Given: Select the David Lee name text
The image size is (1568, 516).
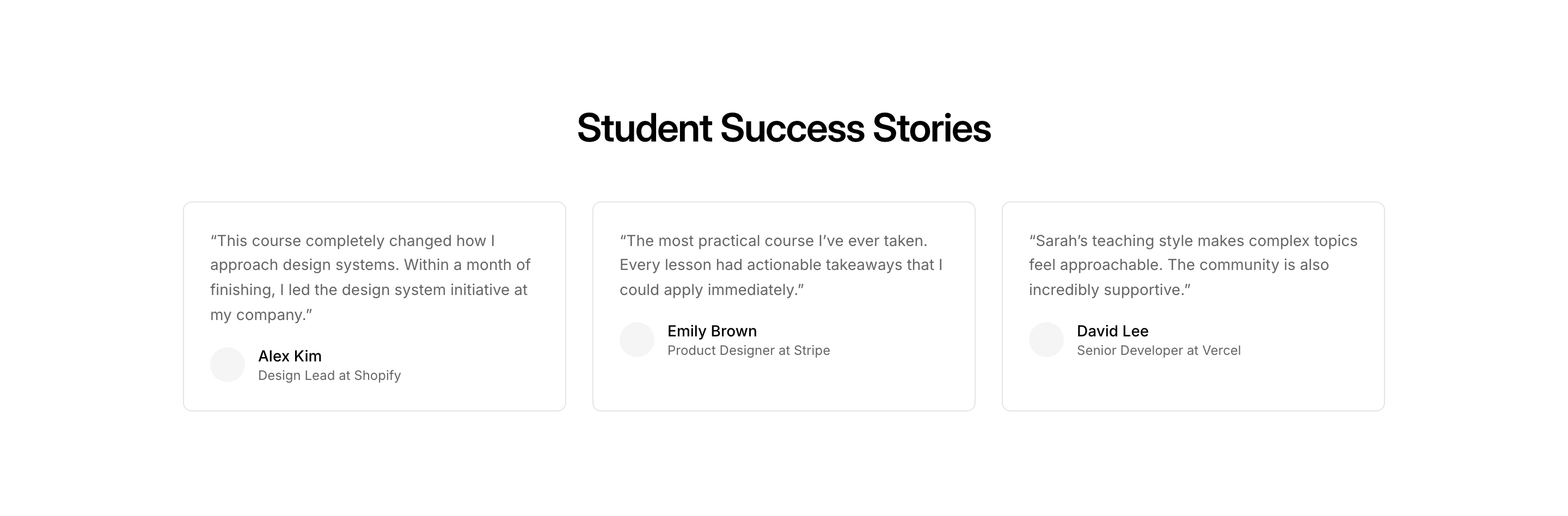Looking at the screenshot, I should pos(1113,331).
